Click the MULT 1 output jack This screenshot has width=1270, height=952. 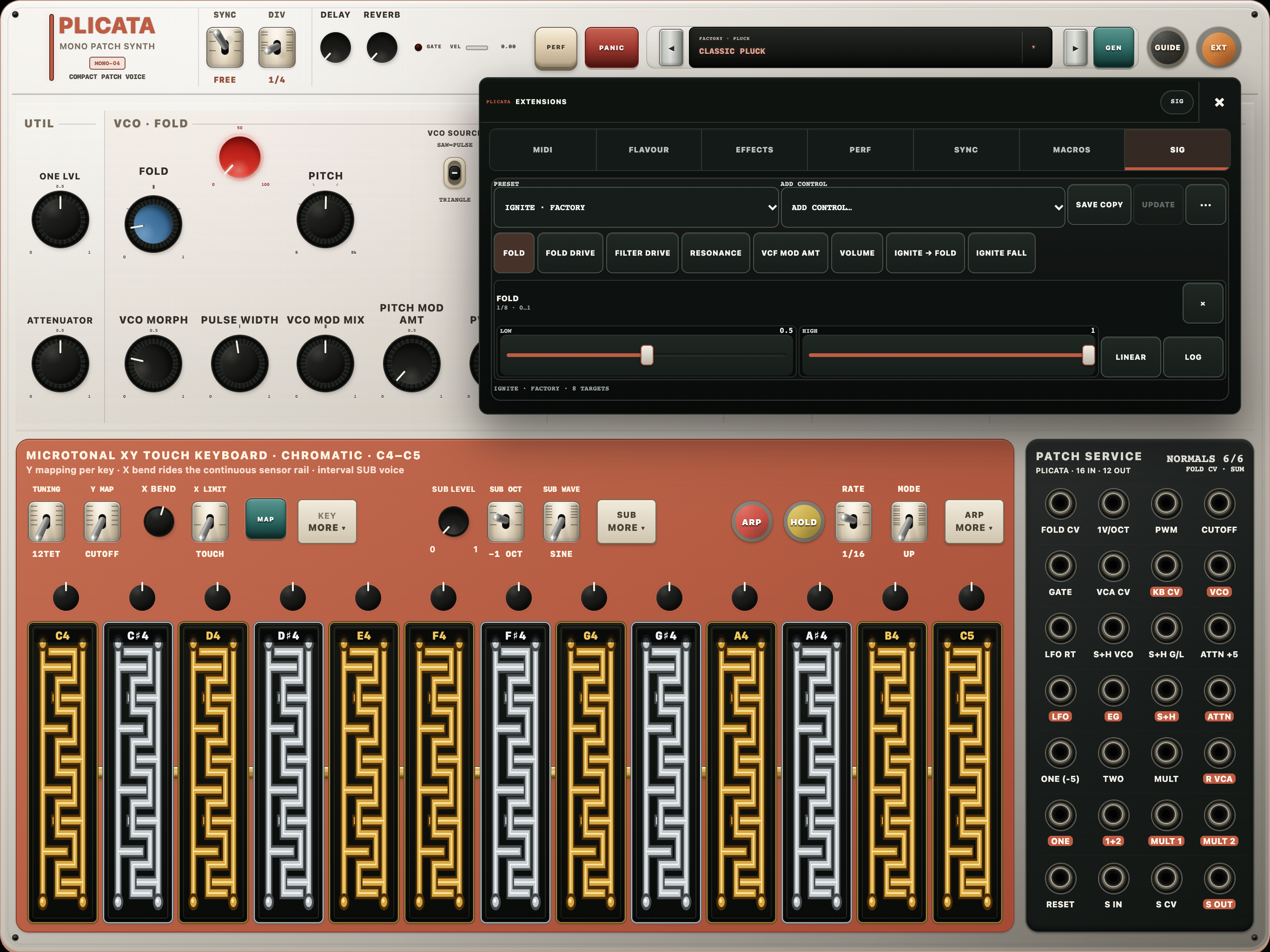click(x=1166, y=815)
